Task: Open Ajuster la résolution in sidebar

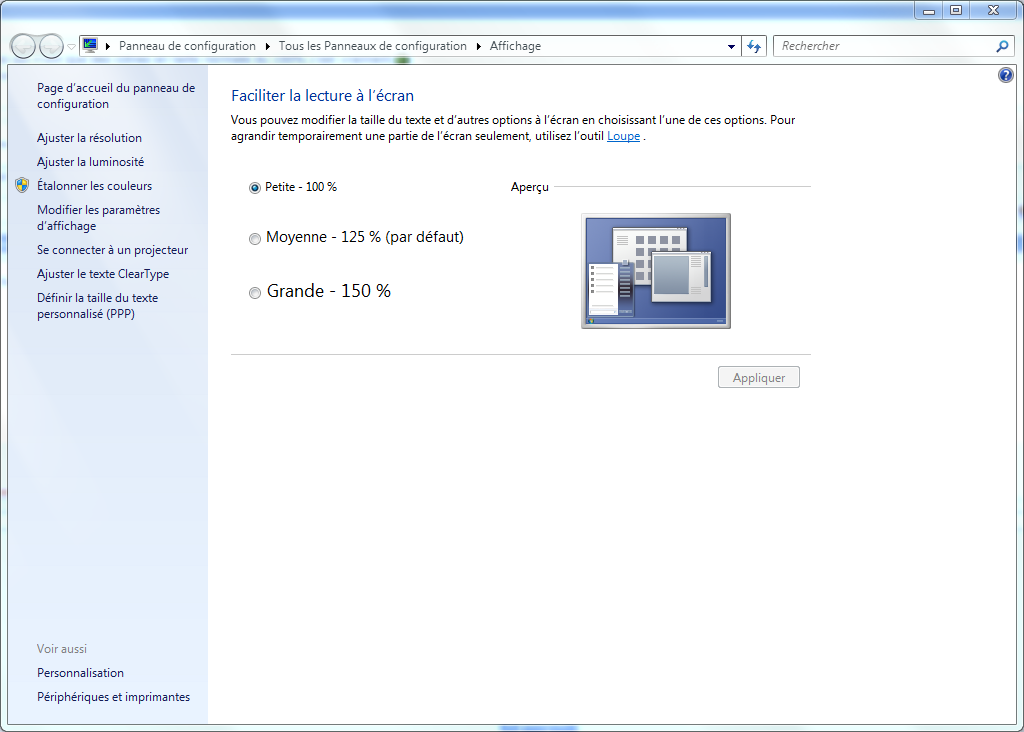Action: pos(89,138)
